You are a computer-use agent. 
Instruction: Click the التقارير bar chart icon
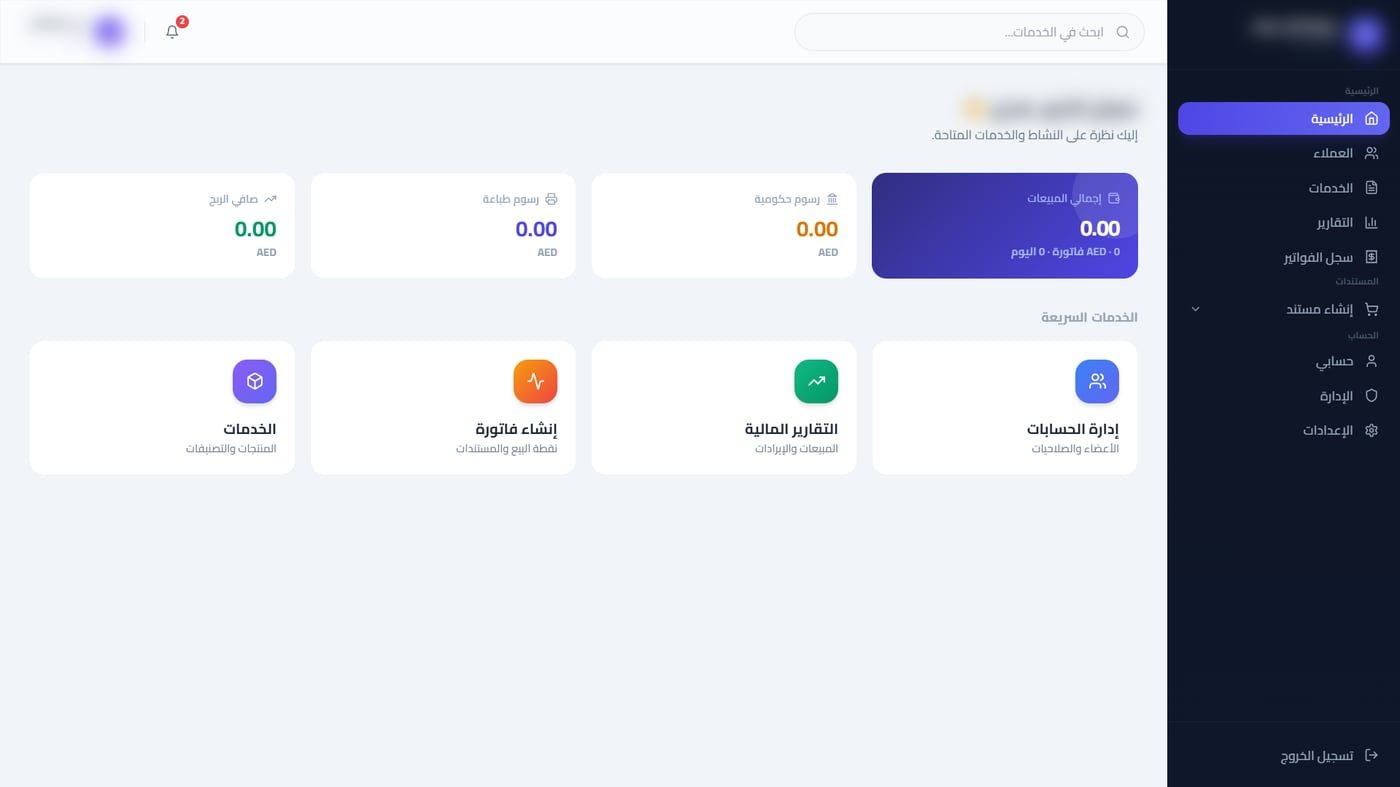click(x=1371, y=223)
